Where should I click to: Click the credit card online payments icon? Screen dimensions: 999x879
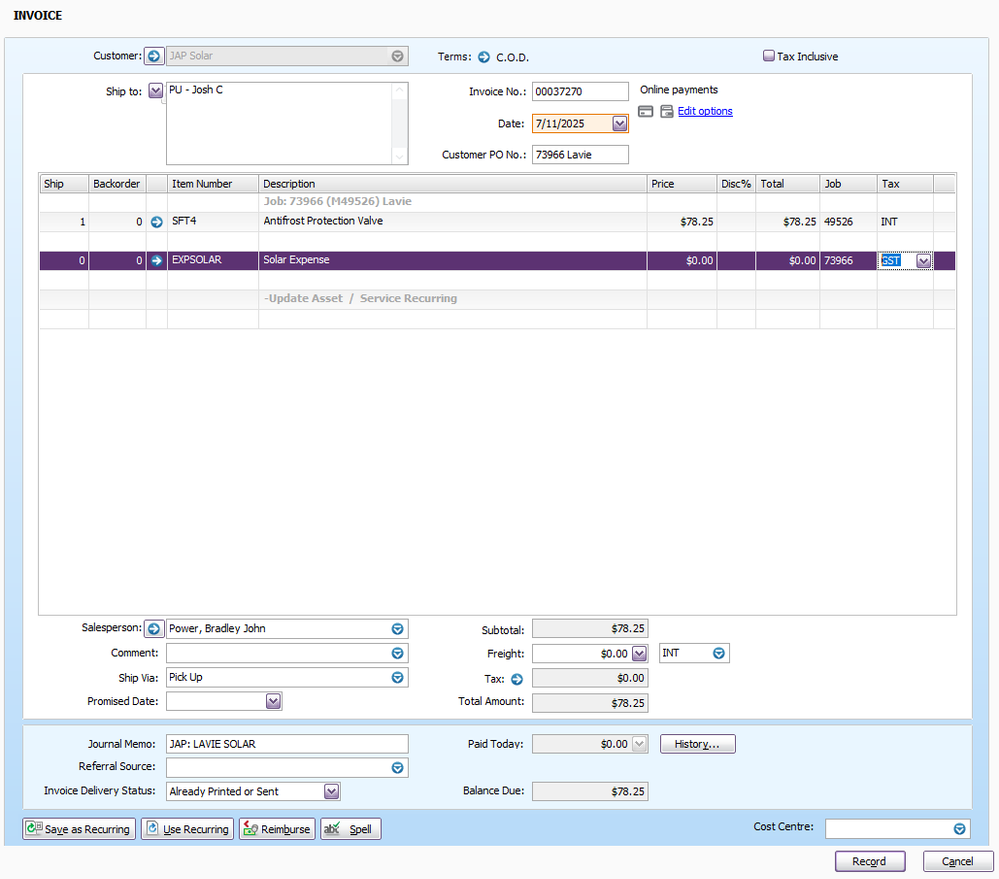click(x=646, y=112)
